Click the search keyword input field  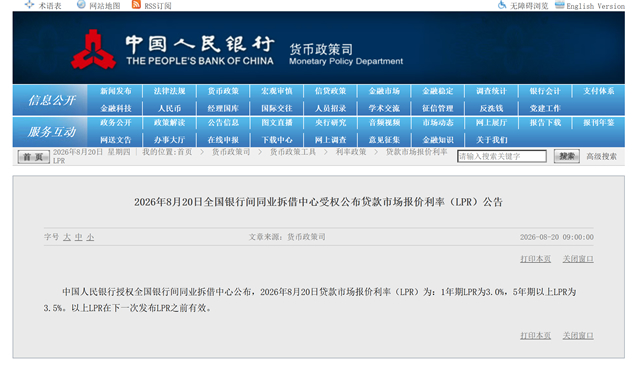(x=502, y=156)
